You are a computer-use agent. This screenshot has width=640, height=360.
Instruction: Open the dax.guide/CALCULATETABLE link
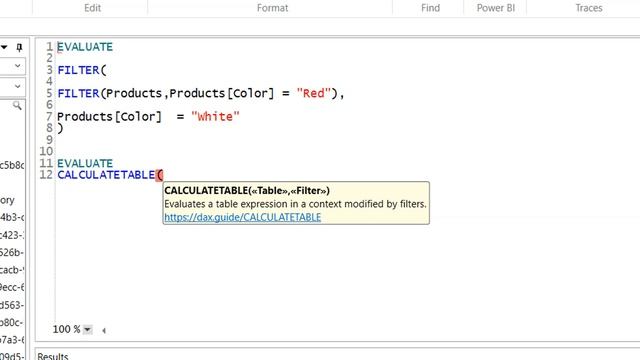click(x=242, y=217)
